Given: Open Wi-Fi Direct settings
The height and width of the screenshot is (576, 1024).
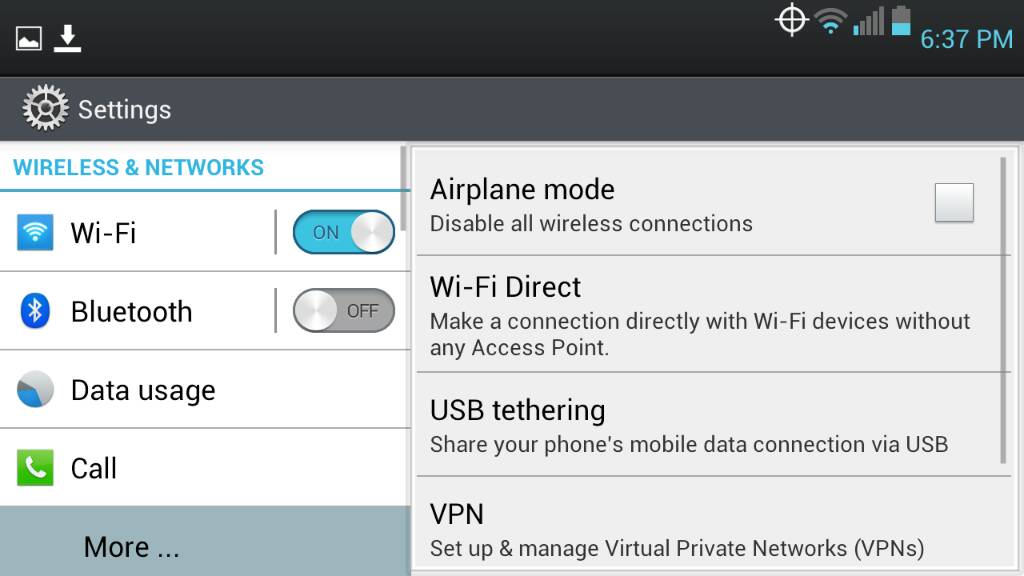Looking at the screenshot, I should (x=709, y=314).
